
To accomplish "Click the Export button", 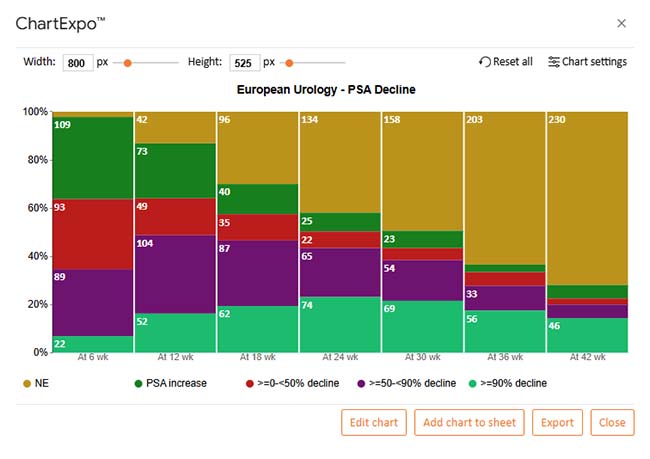I will tap(557, 422).
